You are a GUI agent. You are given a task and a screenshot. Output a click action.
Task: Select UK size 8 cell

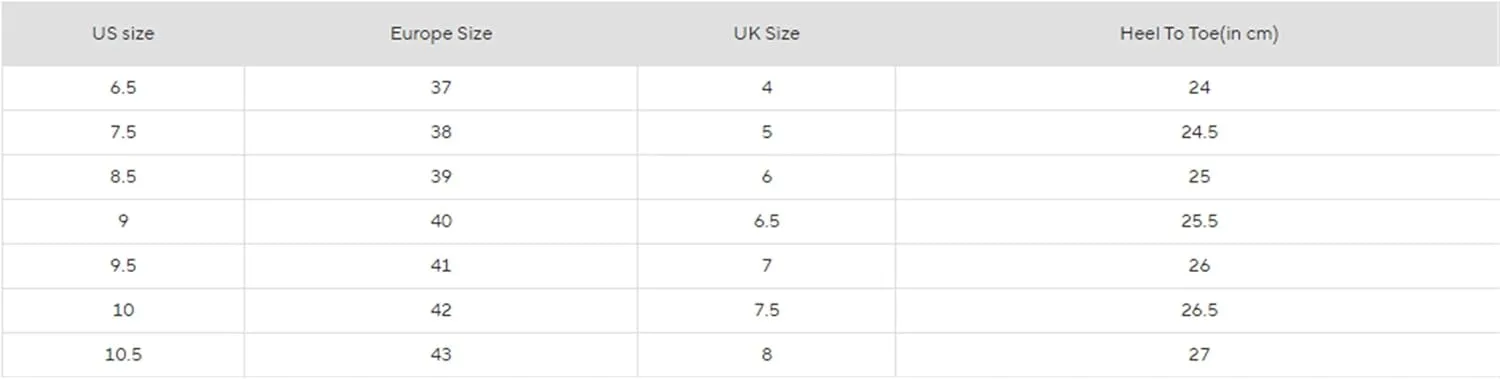coord(766,355)
